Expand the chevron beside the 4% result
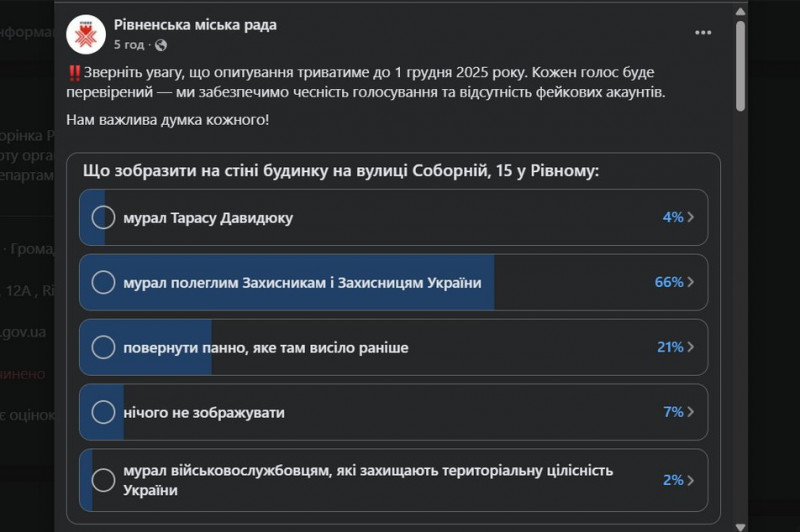Screen dimensions: 800x532 pos(690,218)
